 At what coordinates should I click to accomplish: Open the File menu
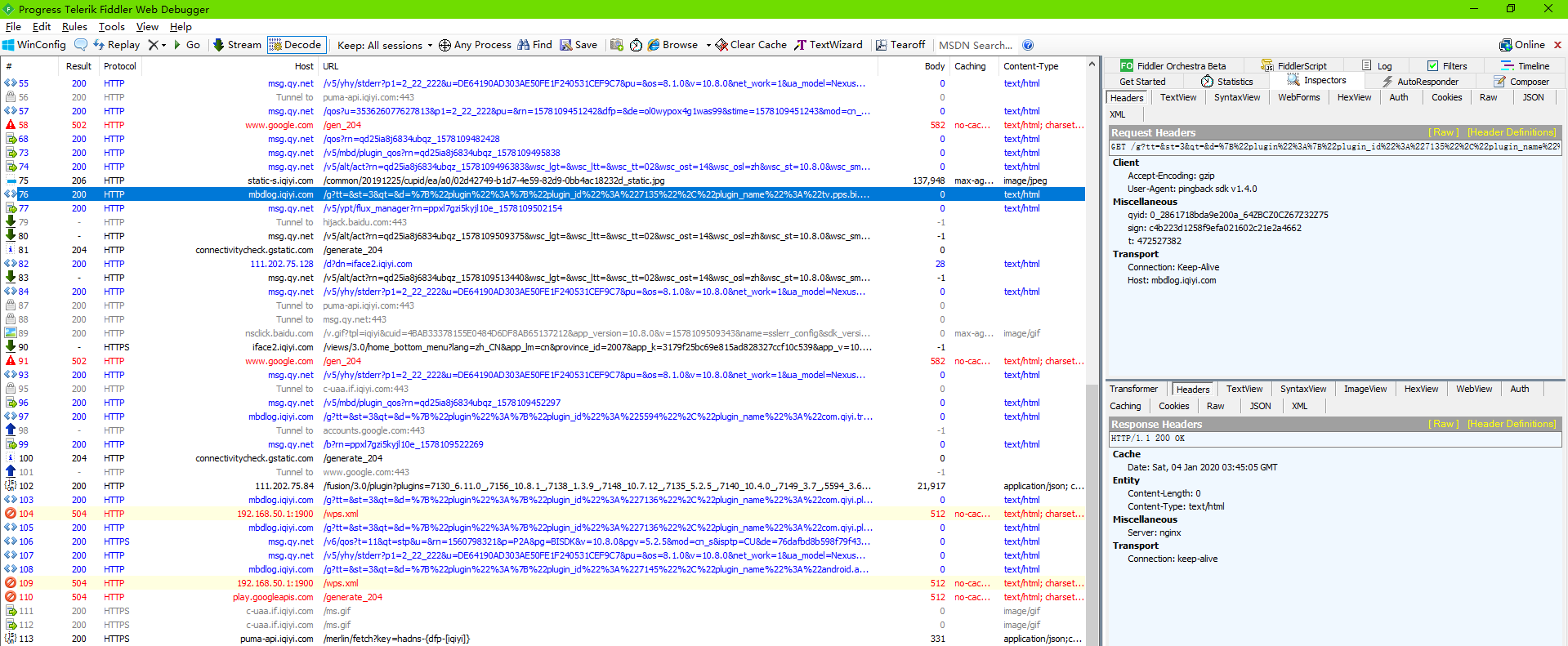(13, 27)
